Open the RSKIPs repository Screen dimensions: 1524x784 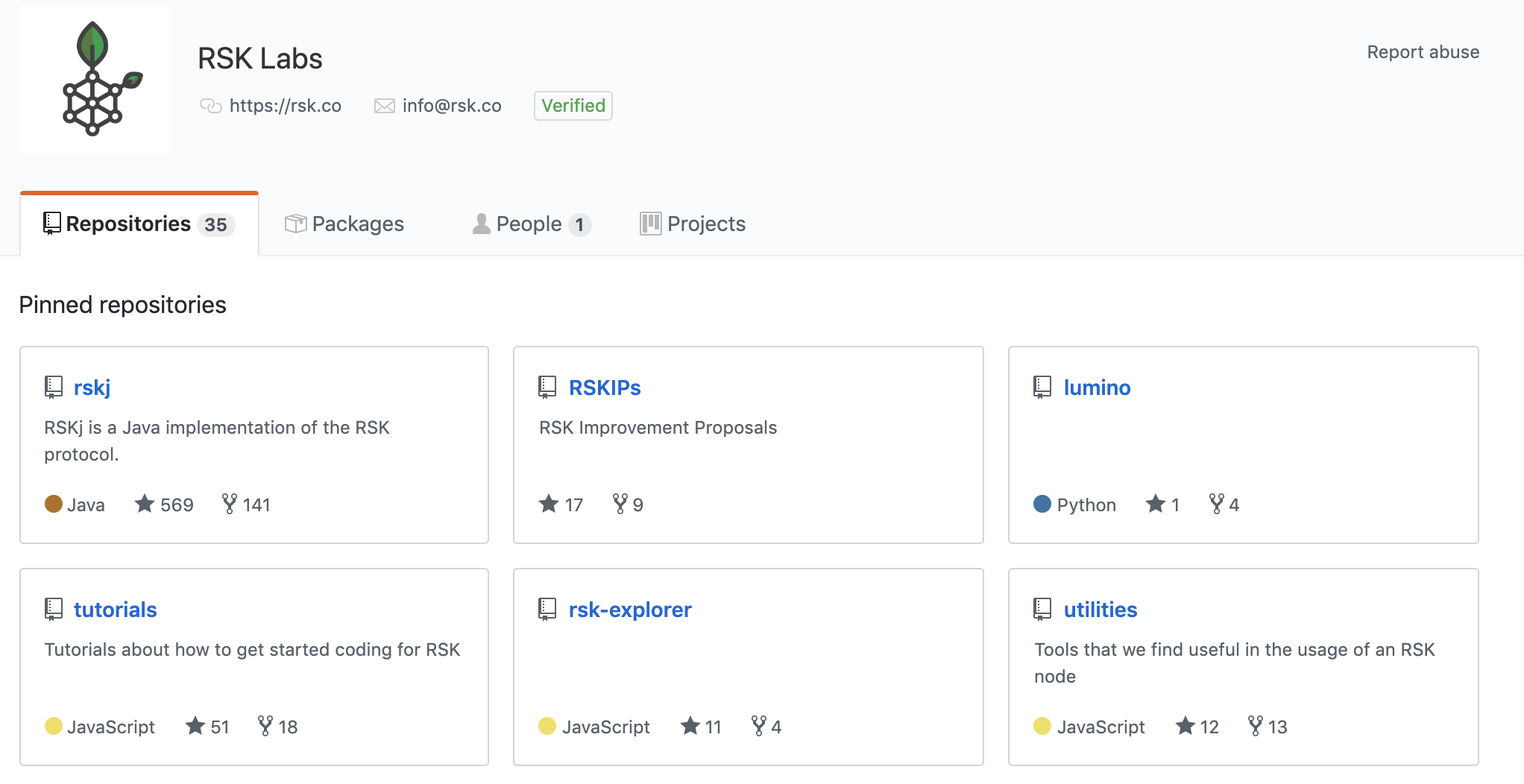coord(605,388)
